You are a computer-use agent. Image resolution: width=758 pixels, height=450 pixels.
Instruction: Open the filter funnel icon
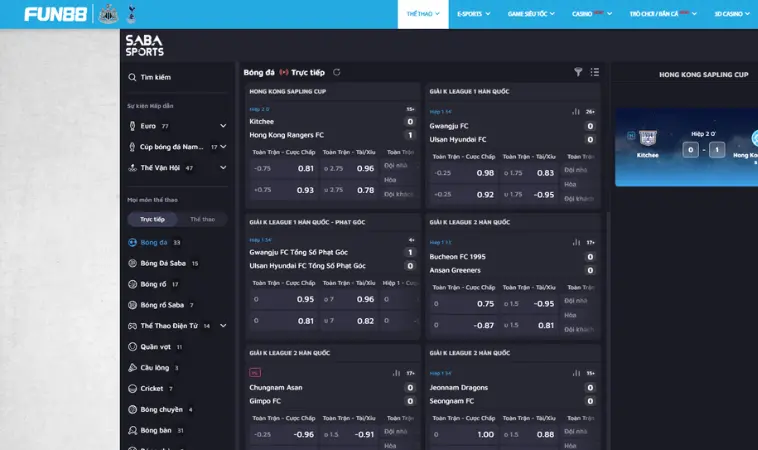click(578, 72)
